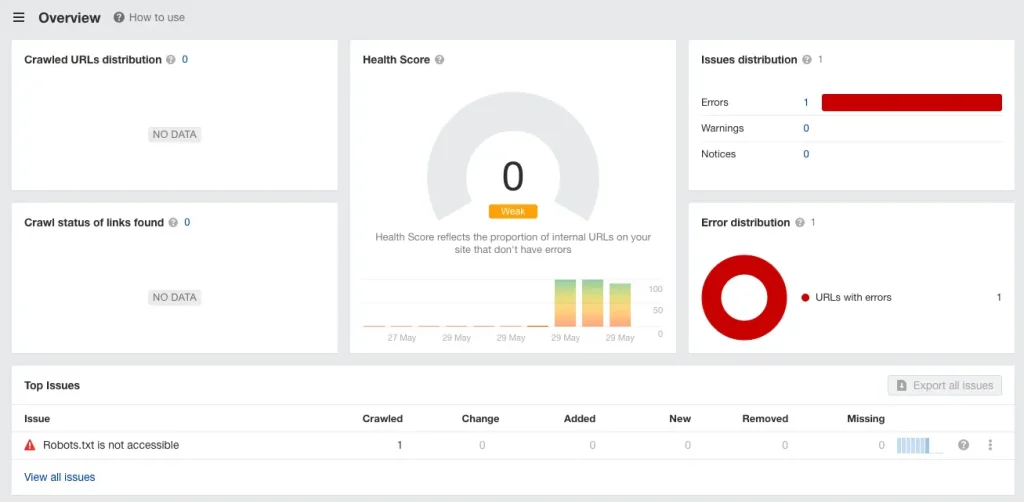
Task: Click the red Errors distribution bar
Action: (x=912, y=102)
